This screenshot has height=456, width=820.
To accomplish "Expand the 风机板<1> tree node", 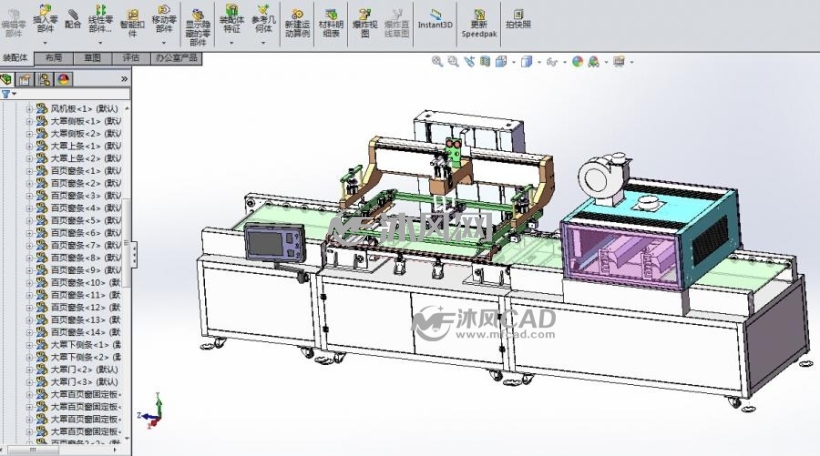I will pyautogui.click(x=29, y=109).
